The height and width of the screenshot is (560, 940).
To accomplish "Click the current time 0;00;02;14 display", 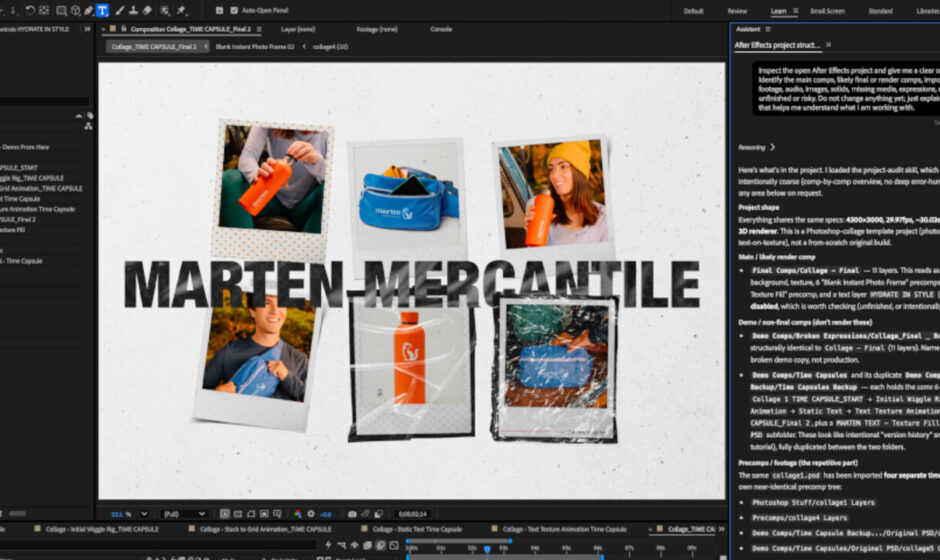I will point(412,514).
